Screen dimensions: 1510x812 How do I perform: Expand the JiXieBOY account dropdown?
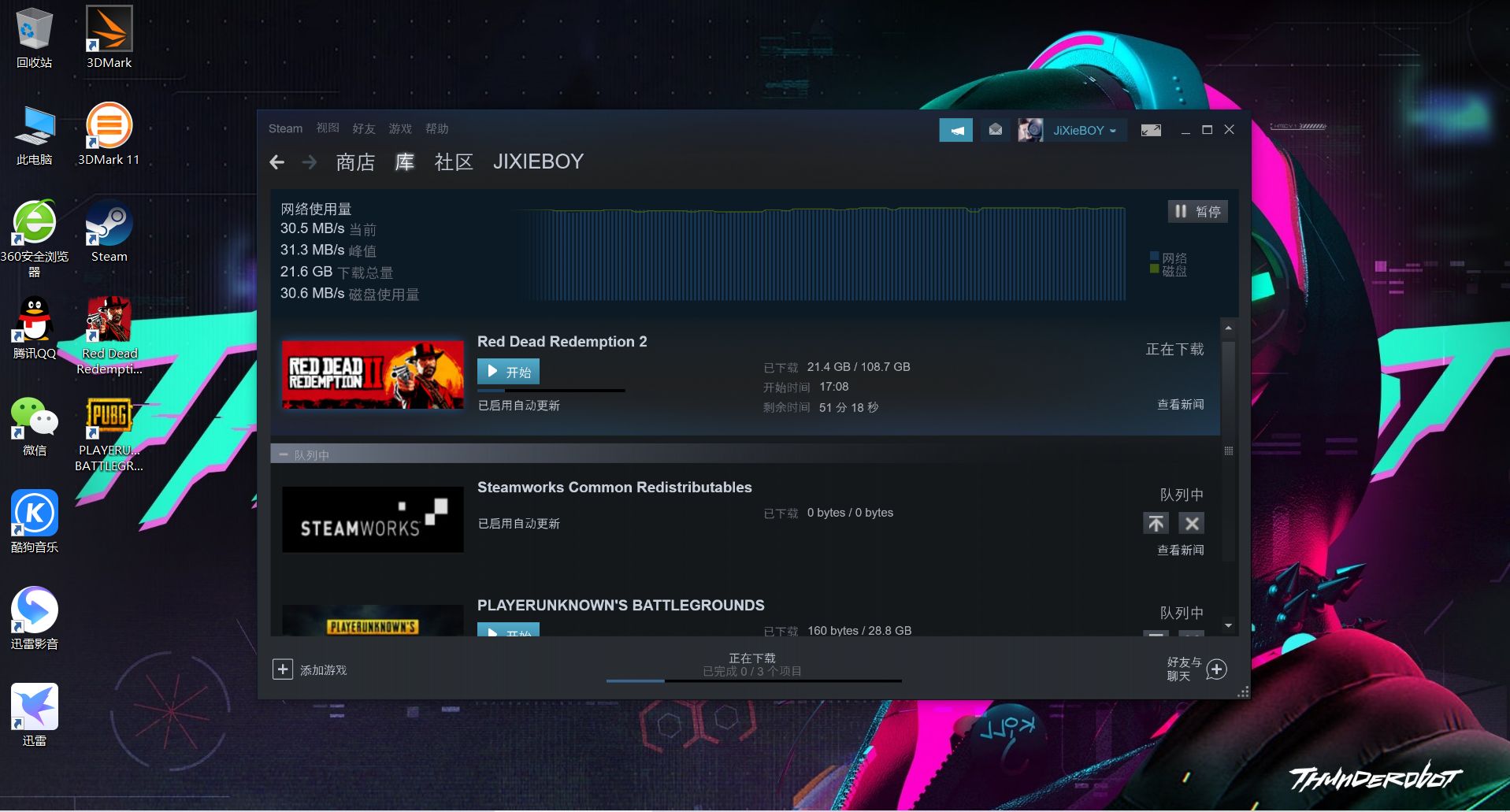click(x=1085, y=131)
